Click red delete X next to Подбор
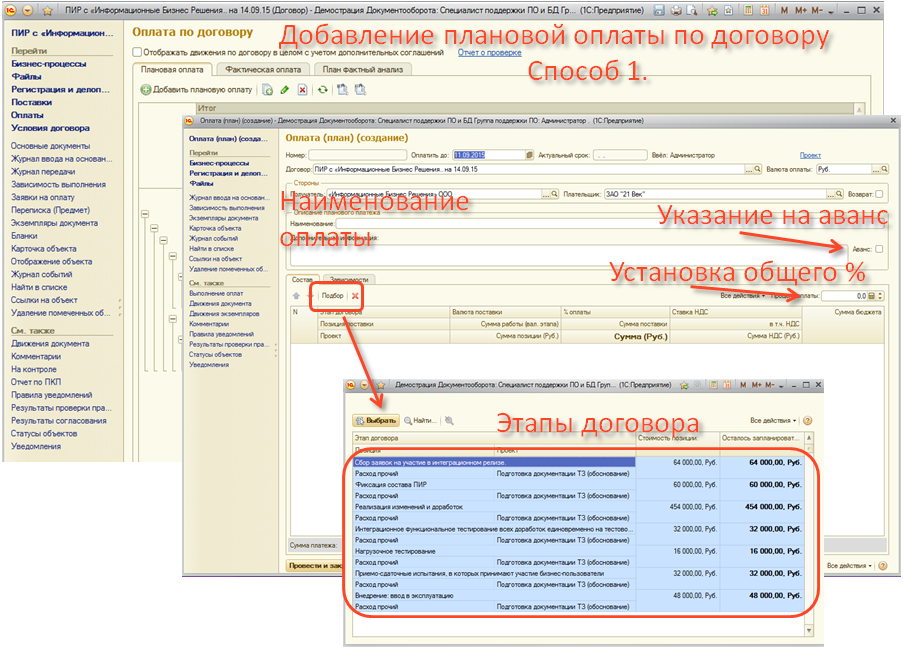Viewport: 903px width, 649px height. click(354, 296)
